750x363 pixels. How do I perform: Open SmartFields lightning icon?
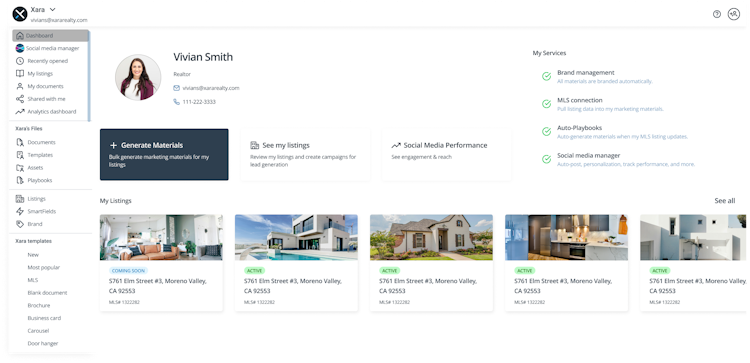(x=20, y=211)
